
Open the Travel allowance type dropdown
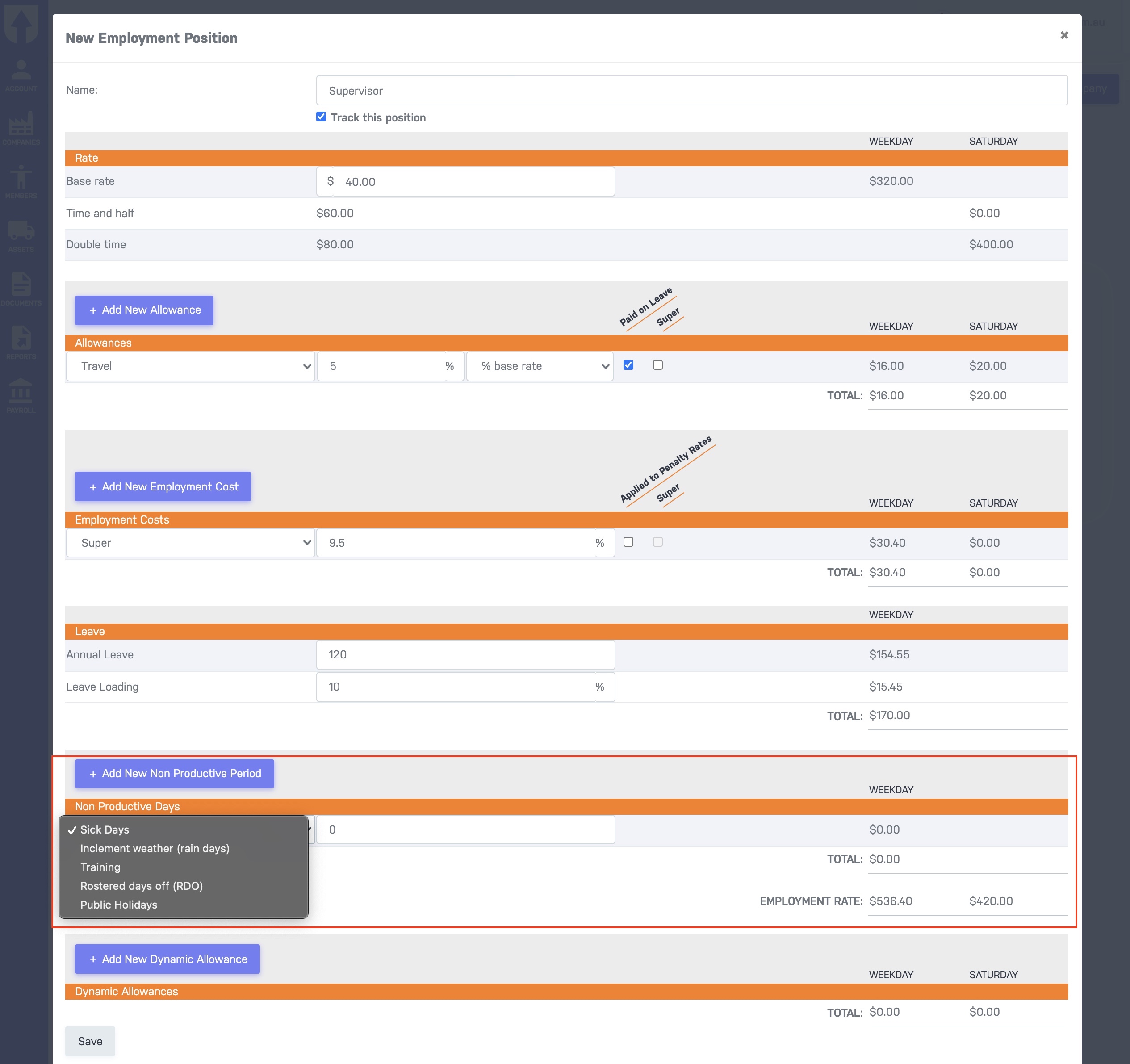(x=190, y=366)
